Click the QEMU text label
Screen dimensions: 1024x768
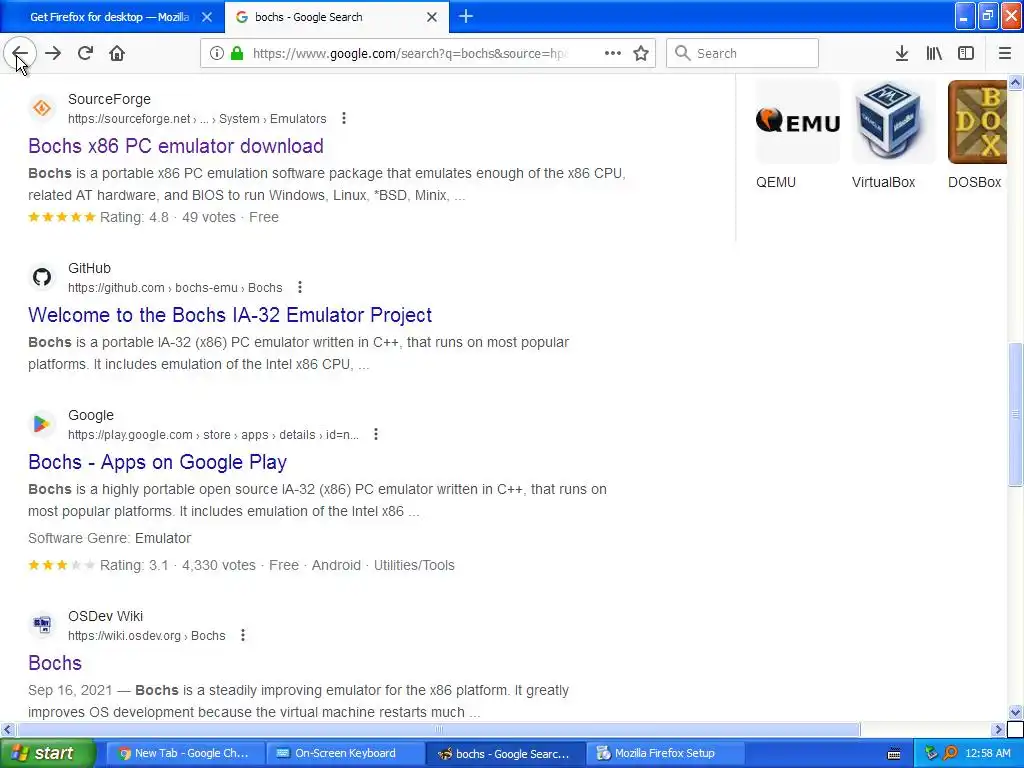(776, 182)
